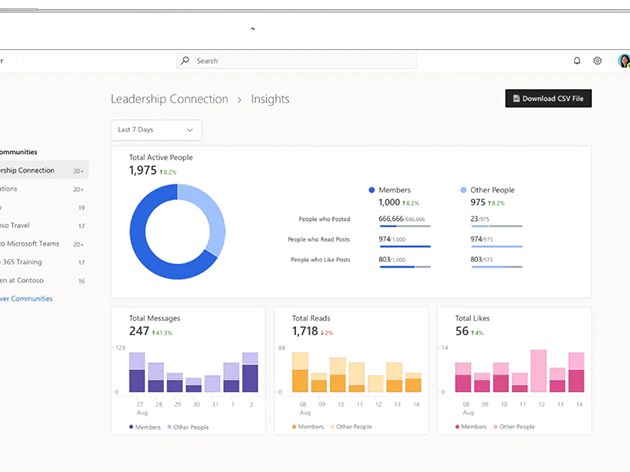Screen dimensions: 630x472
Task: Click the light blue Other People legend dot
Action: click(x=463, y=190)
